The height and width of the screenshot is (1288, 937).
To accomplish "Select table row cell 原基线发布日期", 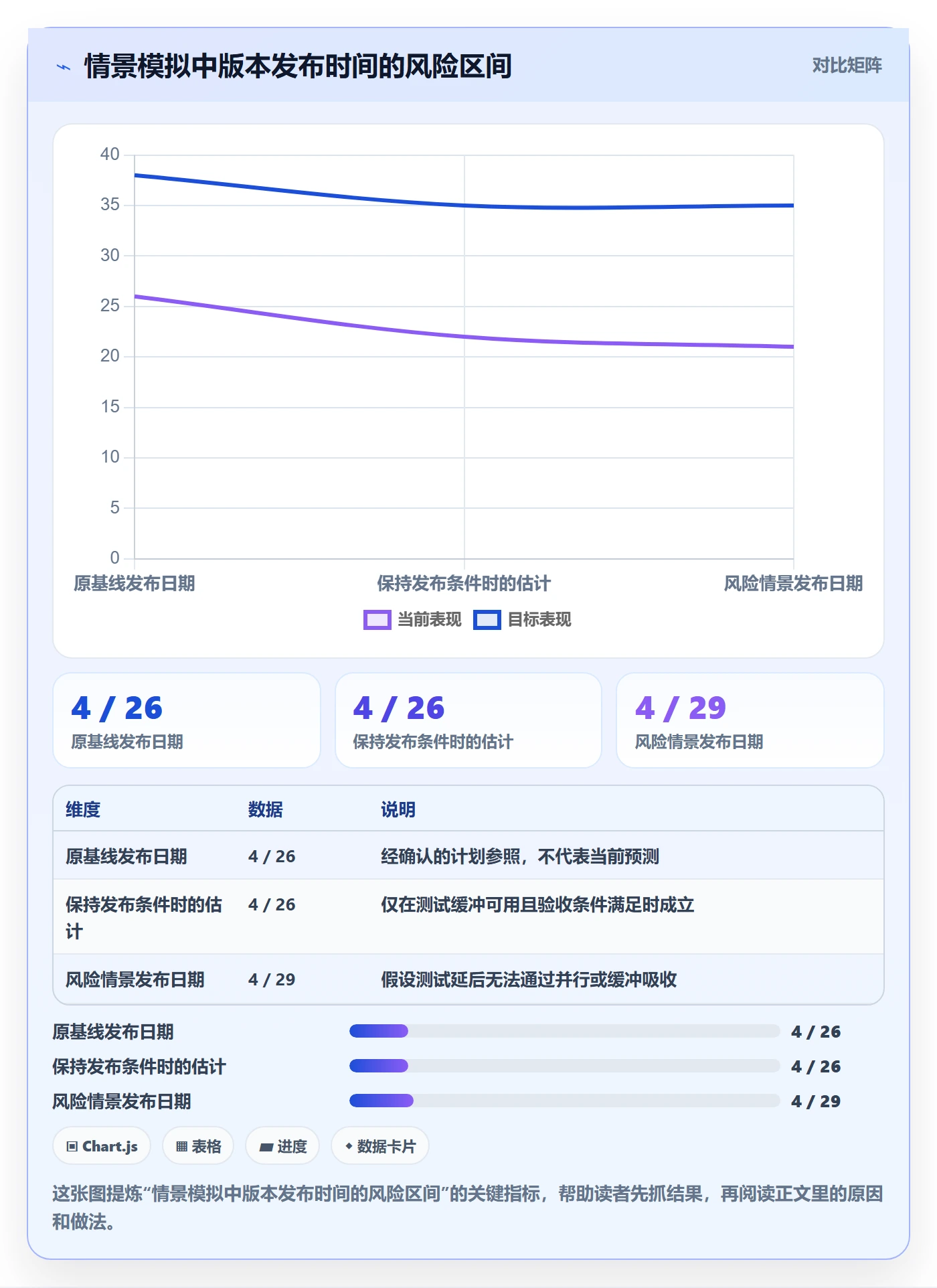I will click(126, 856).
